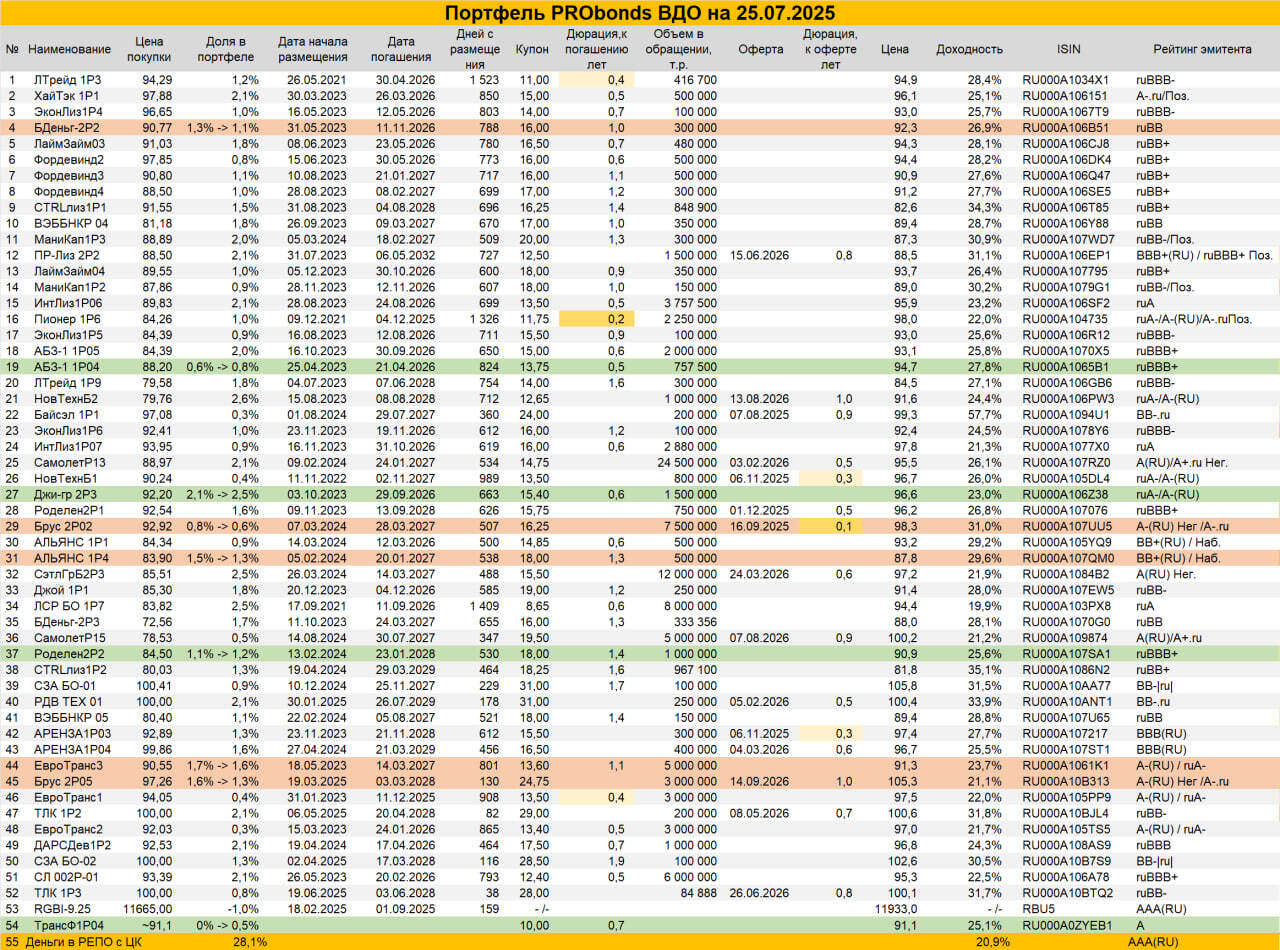Click the "Рейтинг эмитента" column header
1280x950 pixels.
tap(1202, 49)
